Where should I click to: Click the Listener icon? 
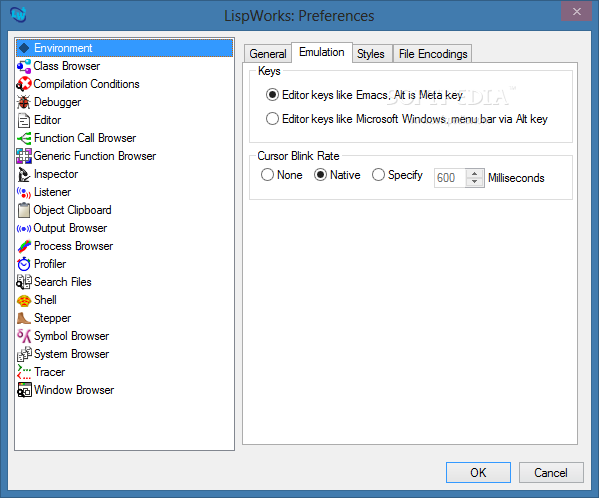(24, 192)
